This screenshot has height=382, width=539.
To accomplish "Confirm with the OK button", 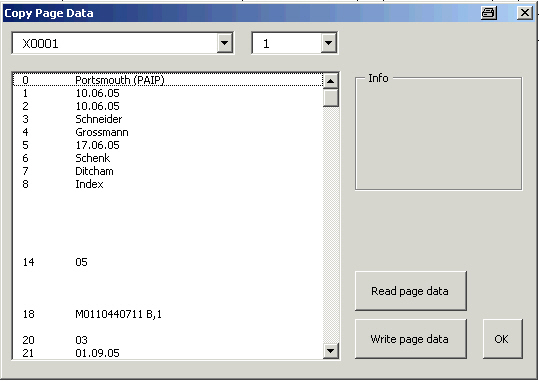I will click(x=502, y=339).
